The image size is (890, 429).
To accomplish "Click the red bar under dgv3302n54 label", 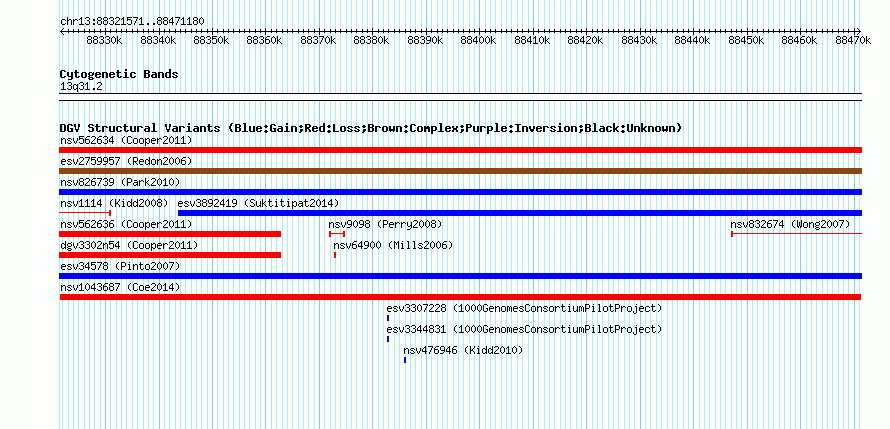I will (170, 255).
